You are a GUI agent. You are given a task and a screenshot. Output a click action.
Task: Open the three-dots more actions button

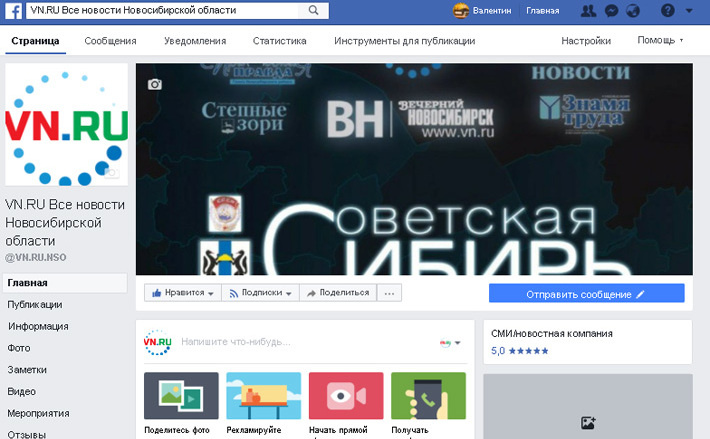(x=389, y=293)
